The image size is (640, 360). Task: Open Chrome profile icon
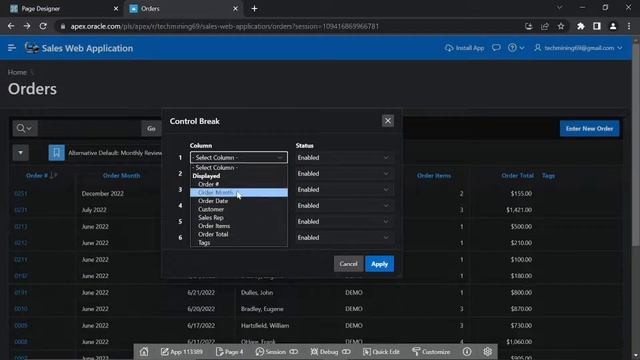pos(613,26)
